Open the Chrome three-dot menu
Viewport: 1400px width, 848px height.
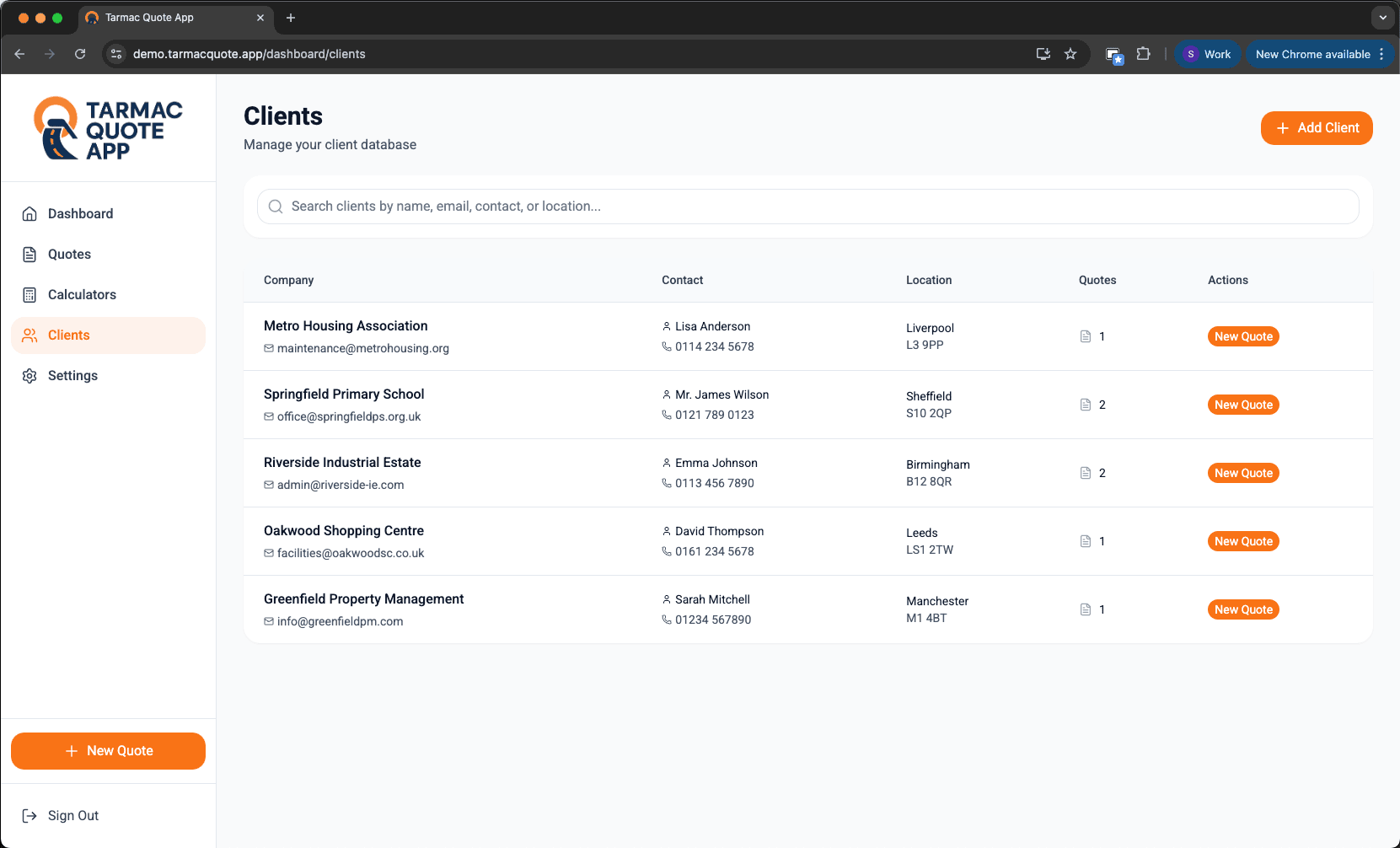[1381, 54]
